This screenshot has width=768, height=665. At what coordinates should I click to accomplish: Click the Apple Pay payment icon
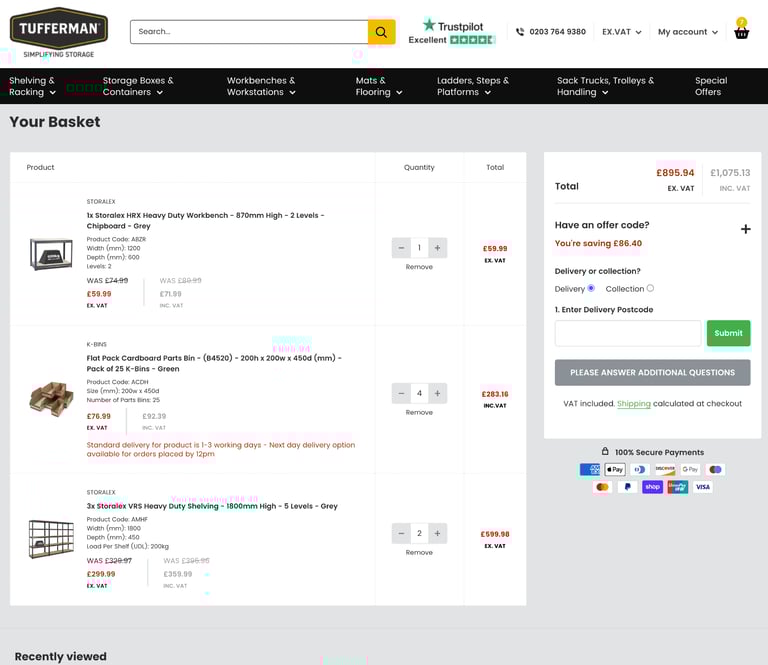tap(615, 470)
